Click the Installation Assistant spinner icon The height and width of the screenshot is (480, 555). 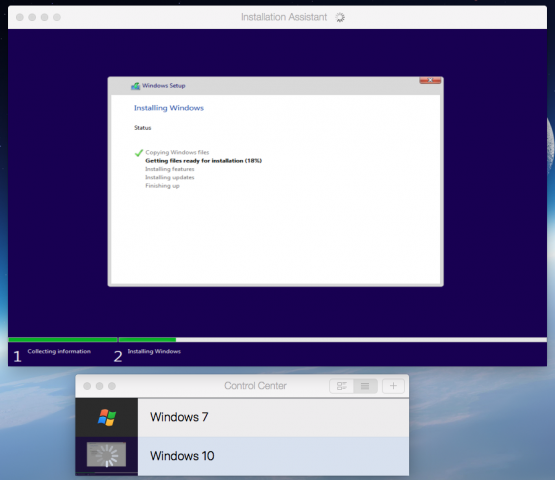pyautogui.click(x=340, y=17)
